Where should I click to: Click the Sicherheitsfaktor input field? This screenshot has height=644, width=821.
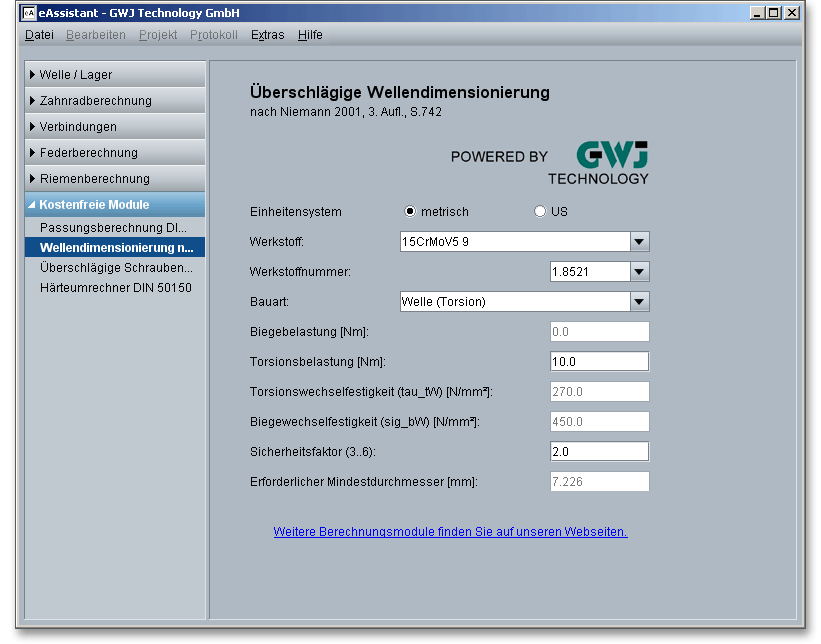[599, 452]
